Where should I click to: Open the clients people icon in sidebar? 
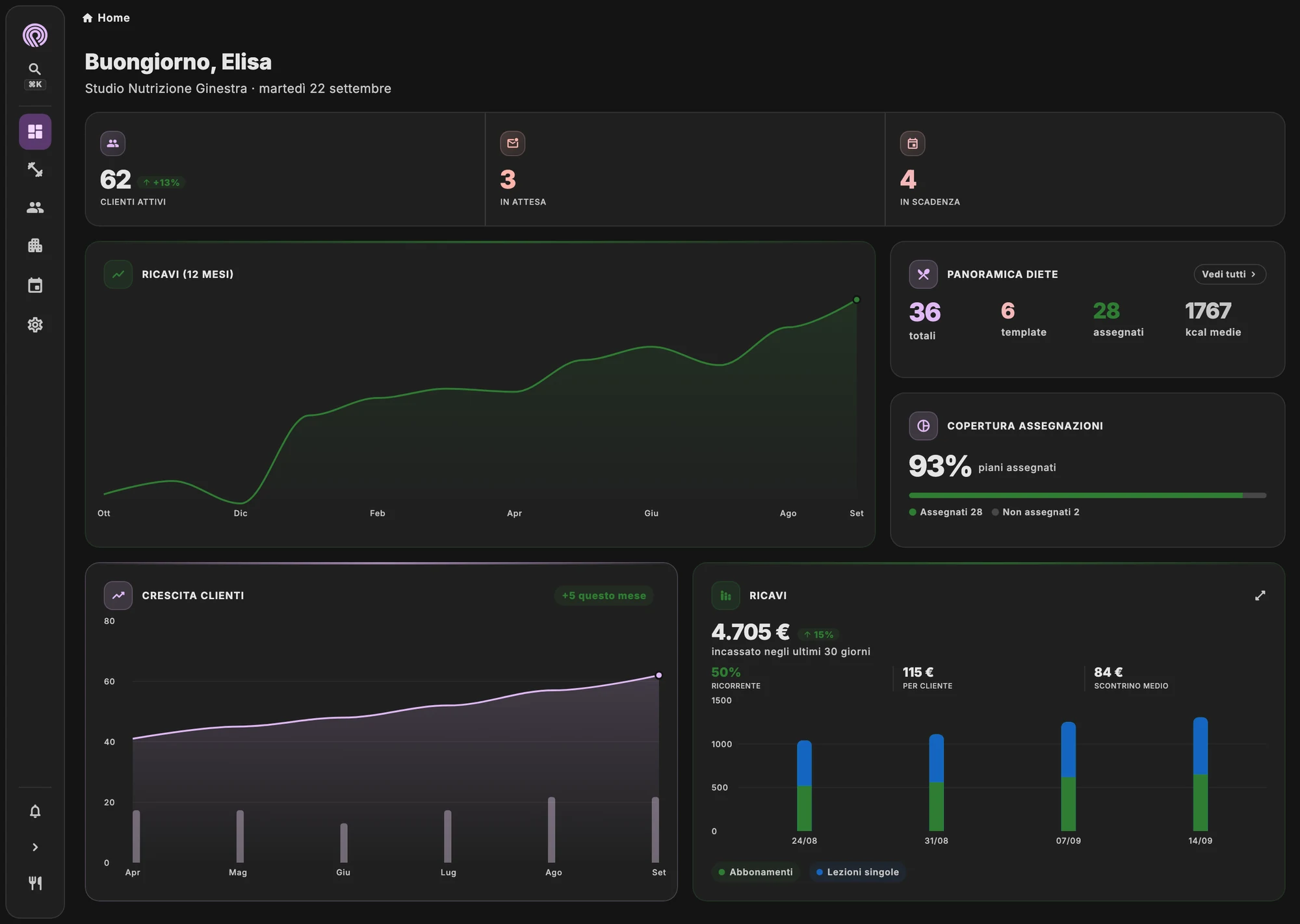point(35,207)
